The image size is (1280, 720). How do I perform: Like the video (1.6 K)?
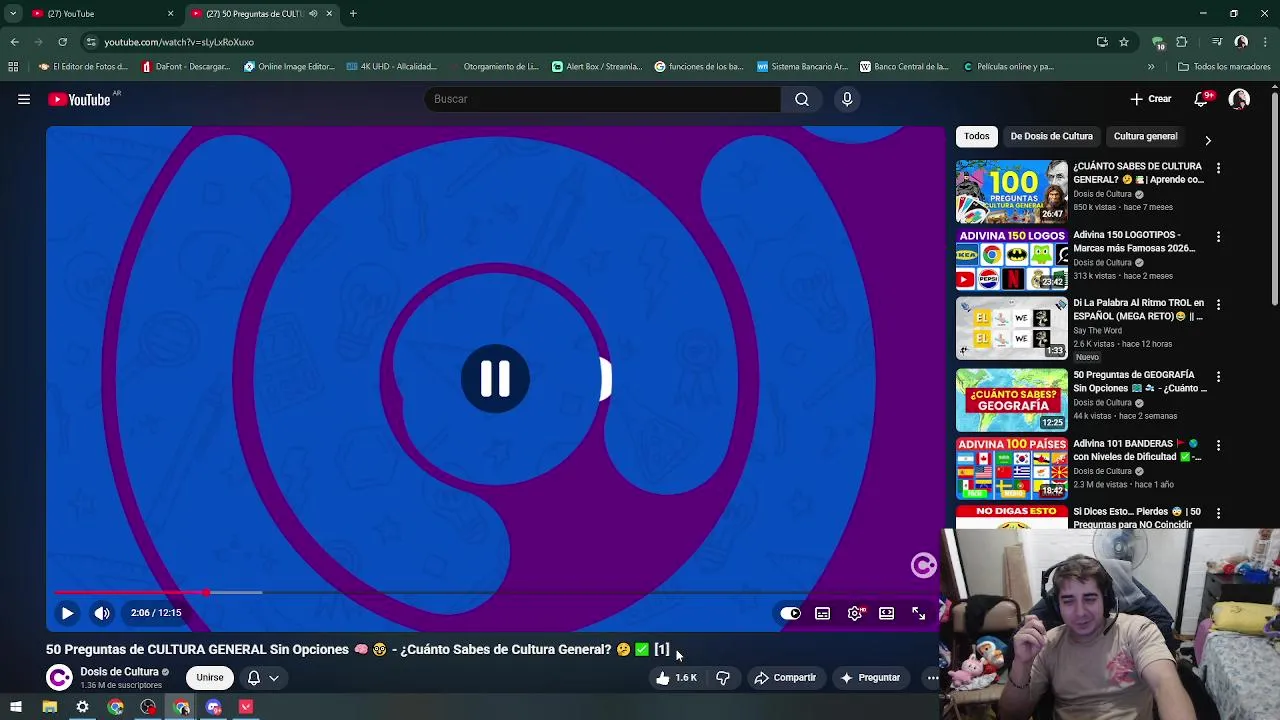pyautogui.click(x=677, y=678)
